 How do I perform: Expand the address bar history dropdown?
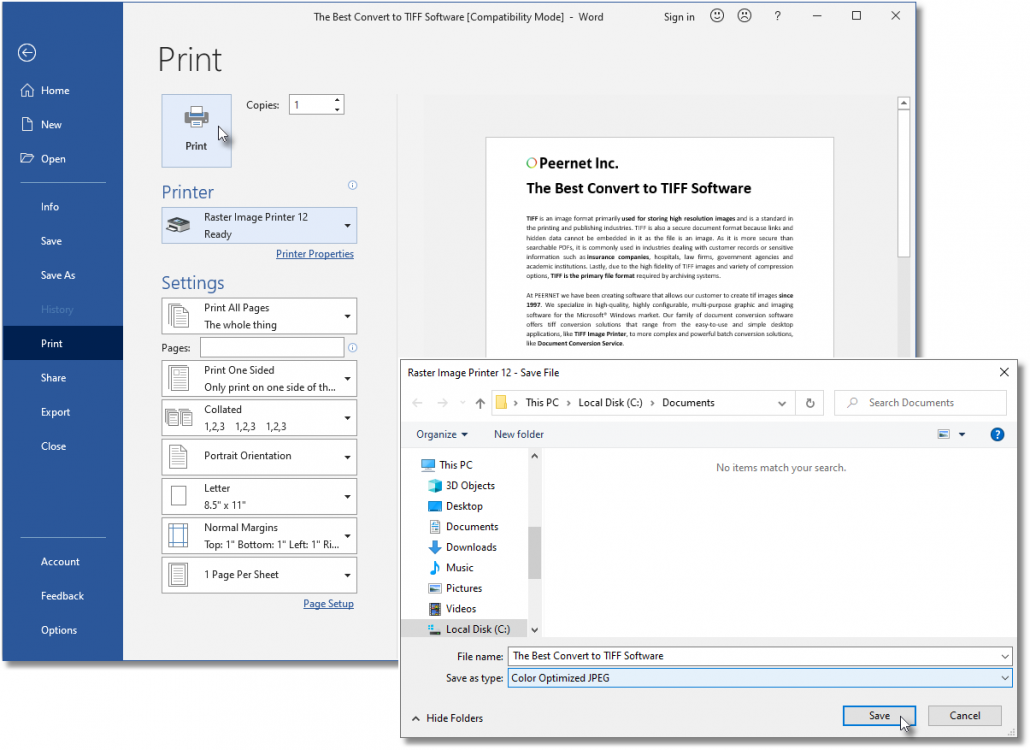click(x=782, y=403)
